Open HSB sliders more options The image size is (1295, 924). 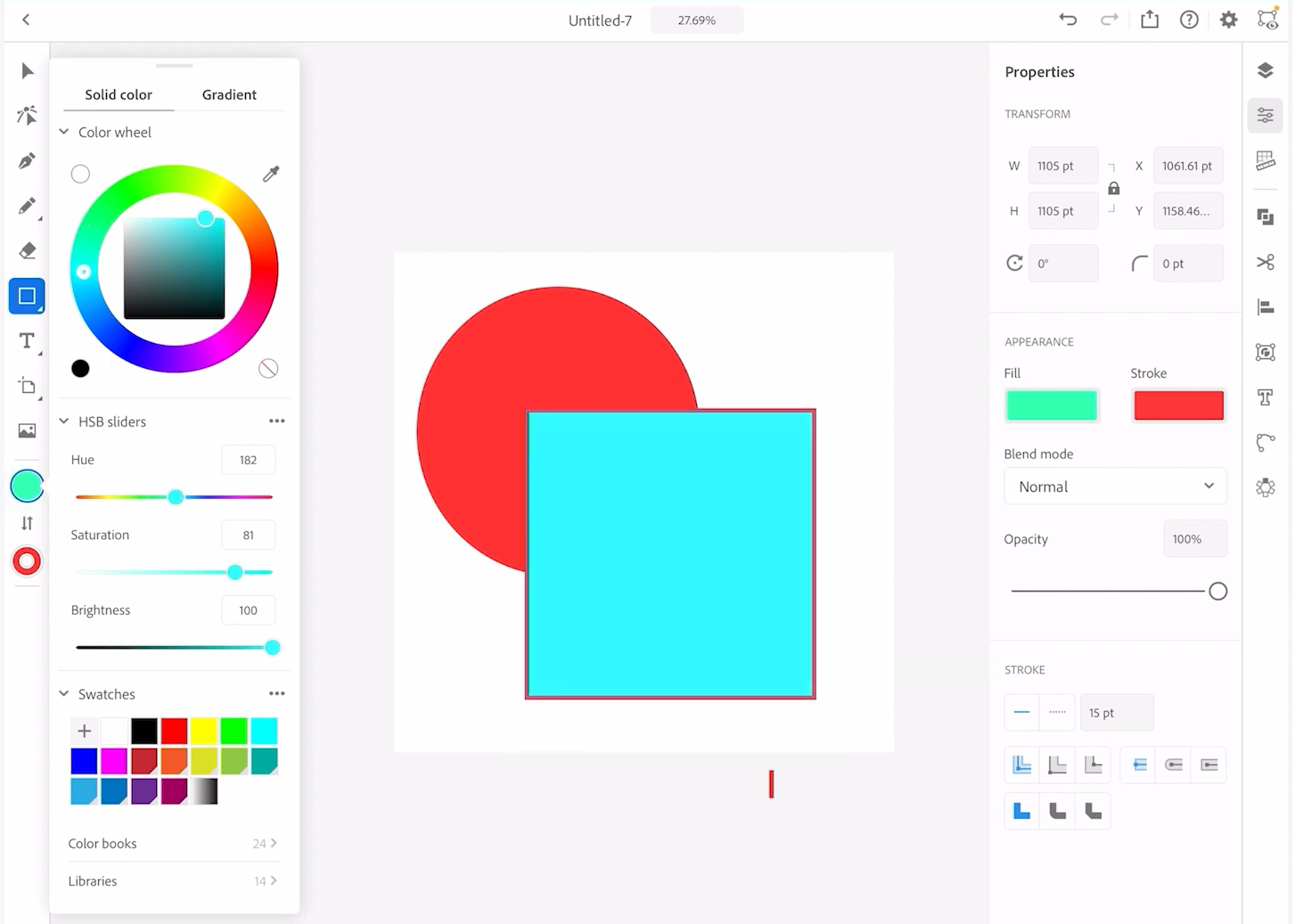point(277,421)
